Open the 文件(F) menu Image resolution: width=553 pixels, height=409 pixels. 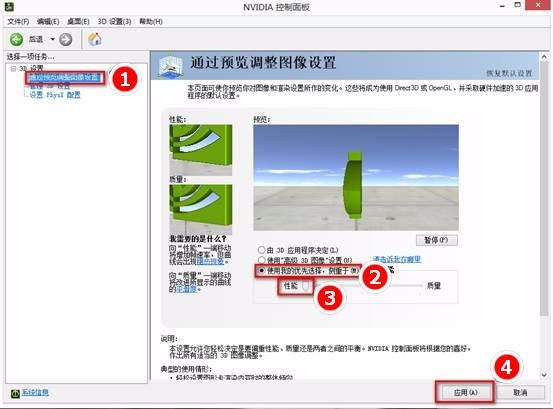(x=18, y=22)
